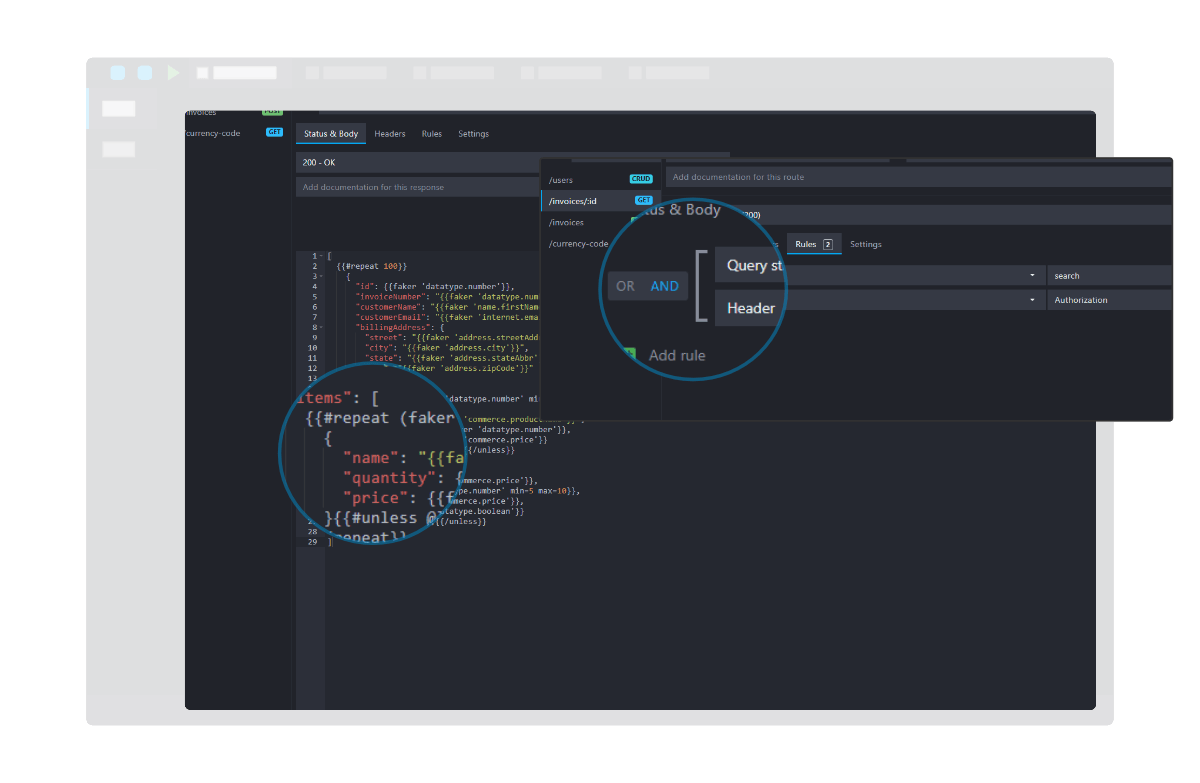This screenshot has width=1200, height=783.
Task: Click the GET badge on /invoices/:id route
Action: pos(644,199)
